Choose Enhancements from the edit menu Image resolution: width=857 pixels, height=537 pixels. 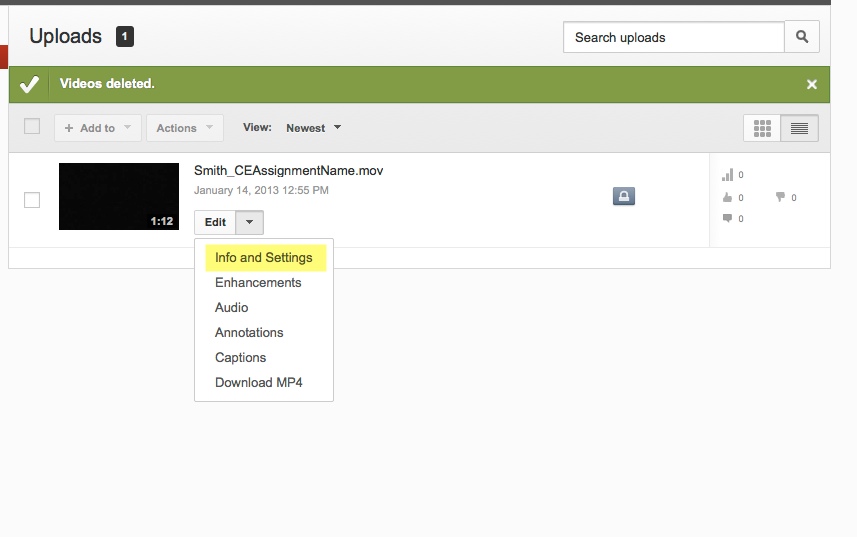tap(258, 283)
